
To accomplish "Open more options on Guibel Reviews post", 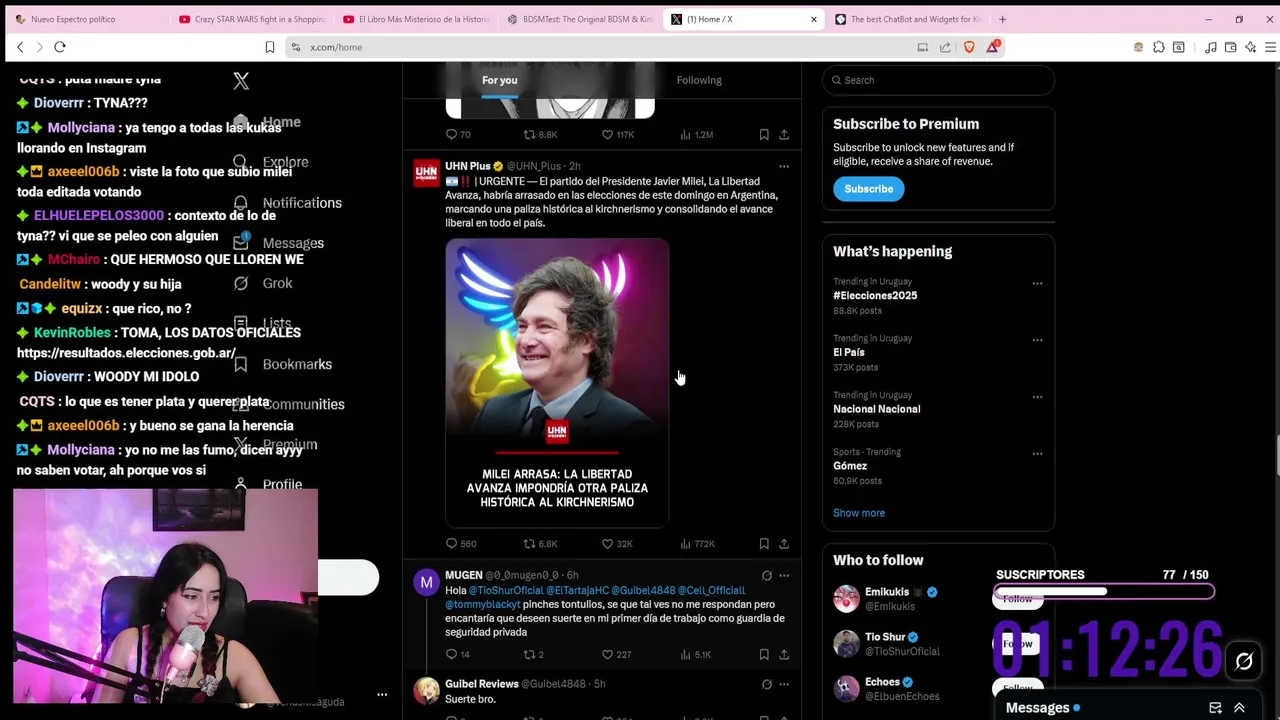I will 784,685.
